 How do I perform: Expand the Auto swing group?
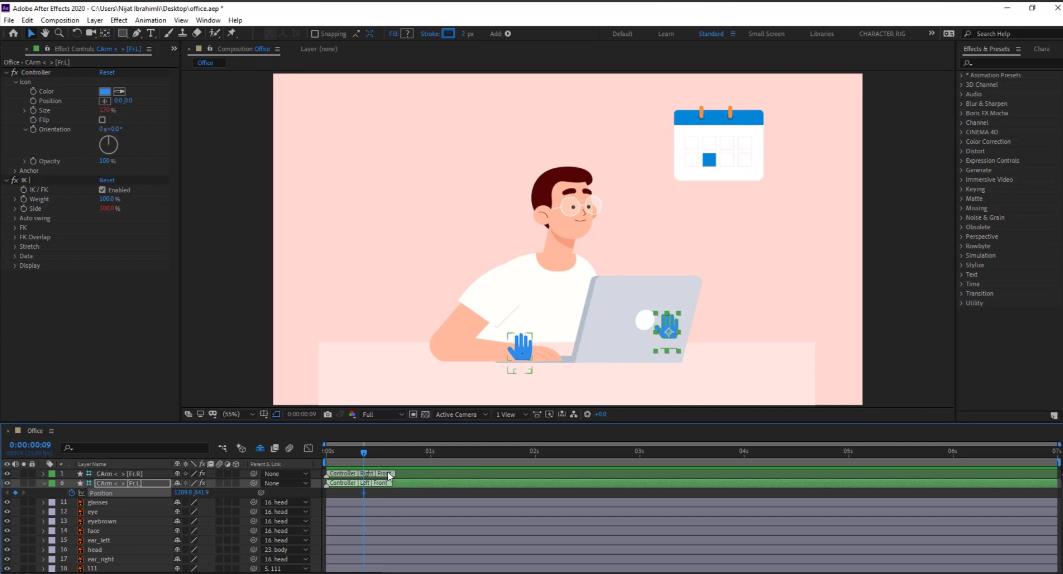15,218
